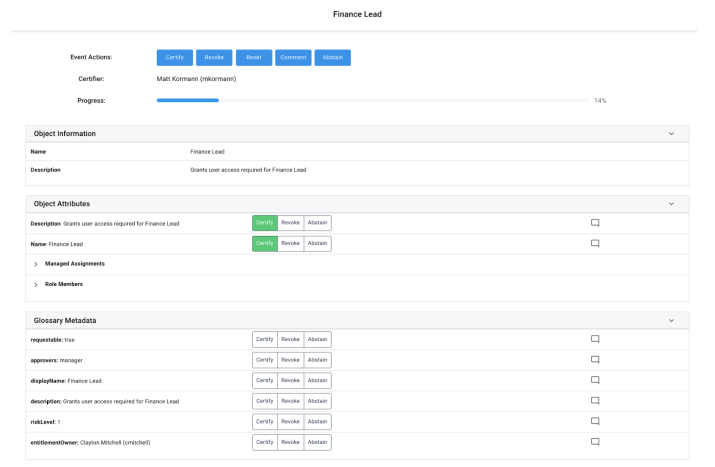The width and height of the screenshot is (715, 467).
Task: Click comment icon in requestable row
Action: [595, 339]
